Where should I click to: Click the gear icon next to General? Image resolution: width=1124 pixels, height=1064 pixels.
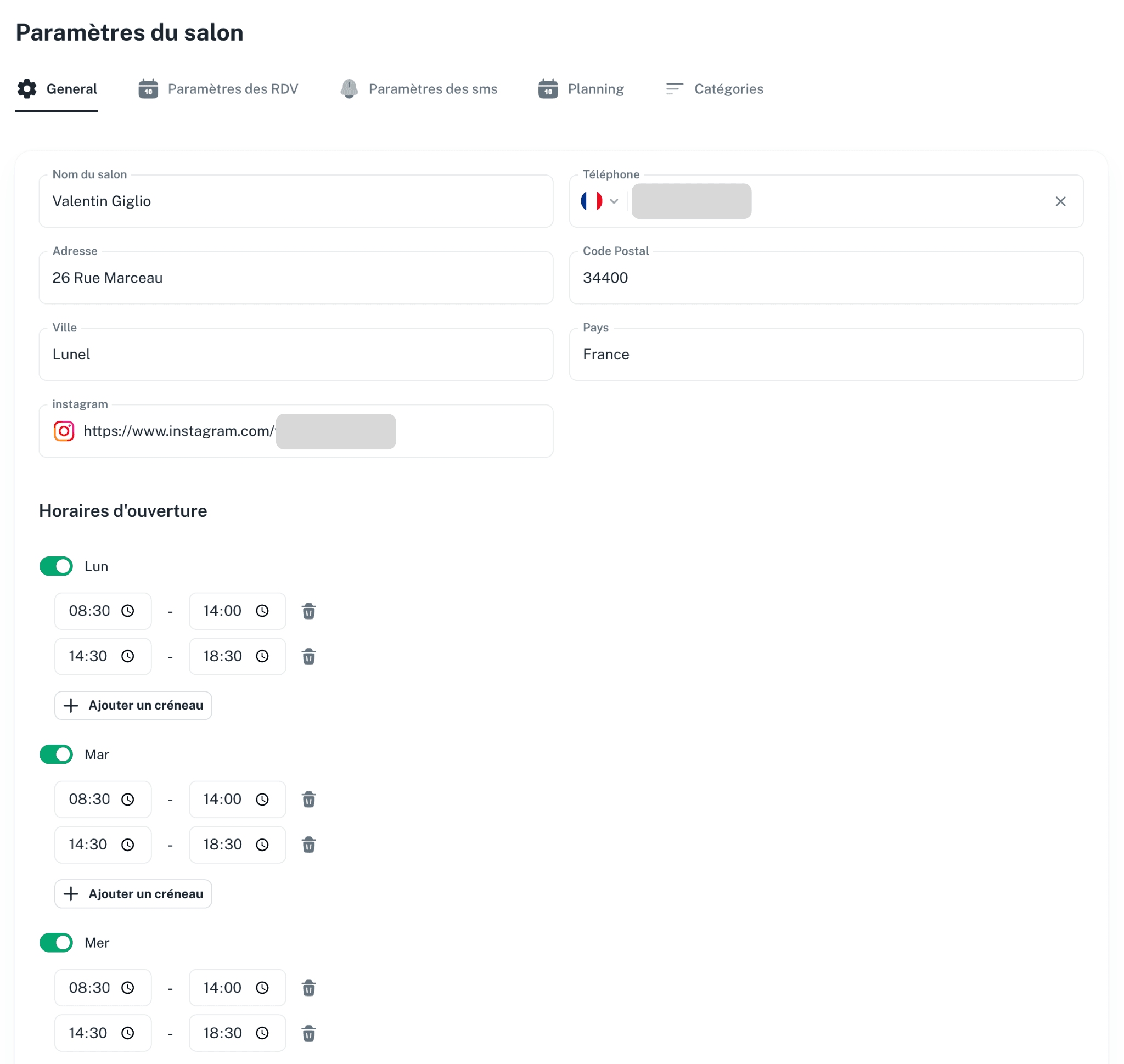coord(27,88)
